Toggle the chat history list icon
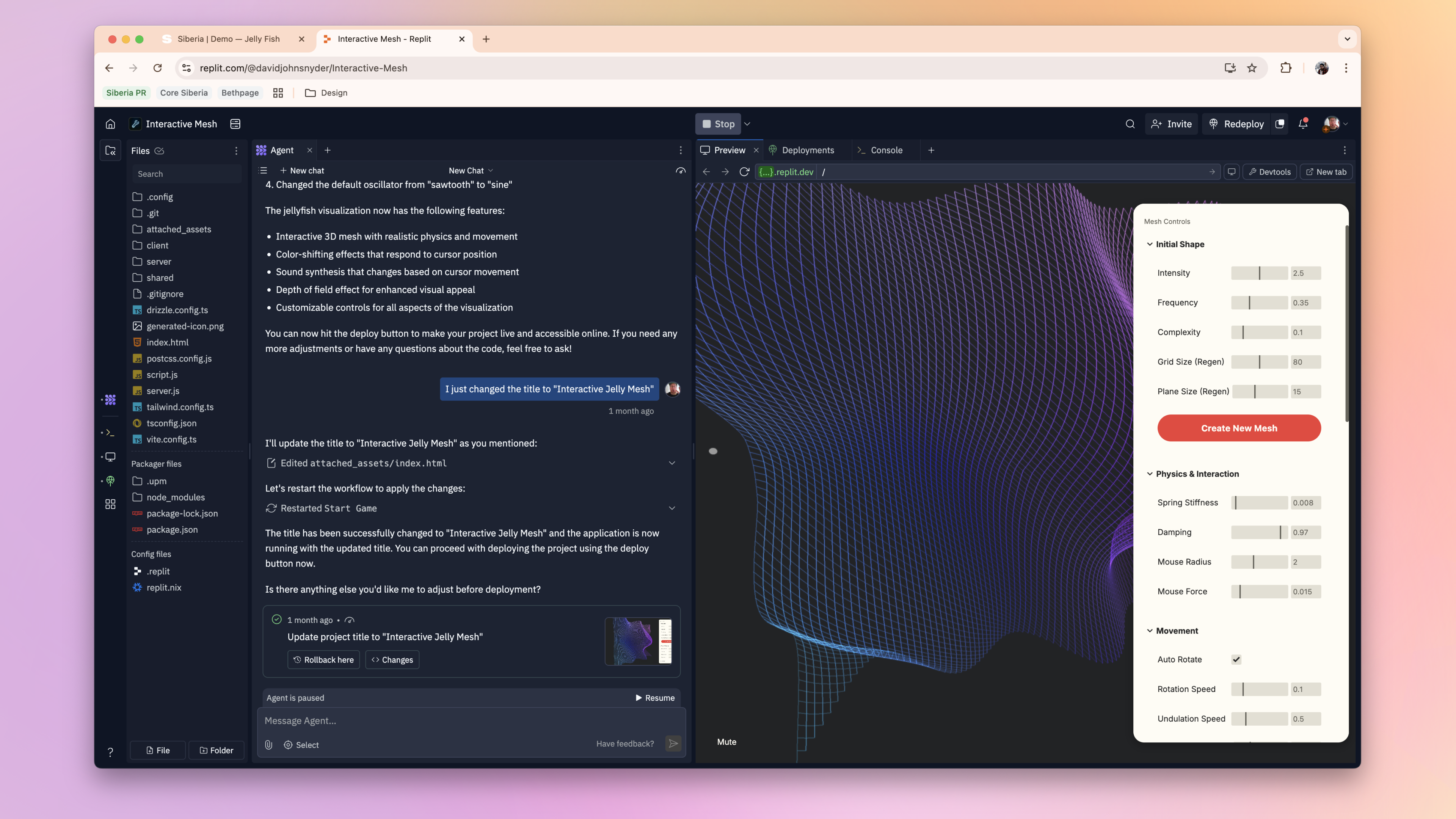1456x819 pixels. pos(263,171)
